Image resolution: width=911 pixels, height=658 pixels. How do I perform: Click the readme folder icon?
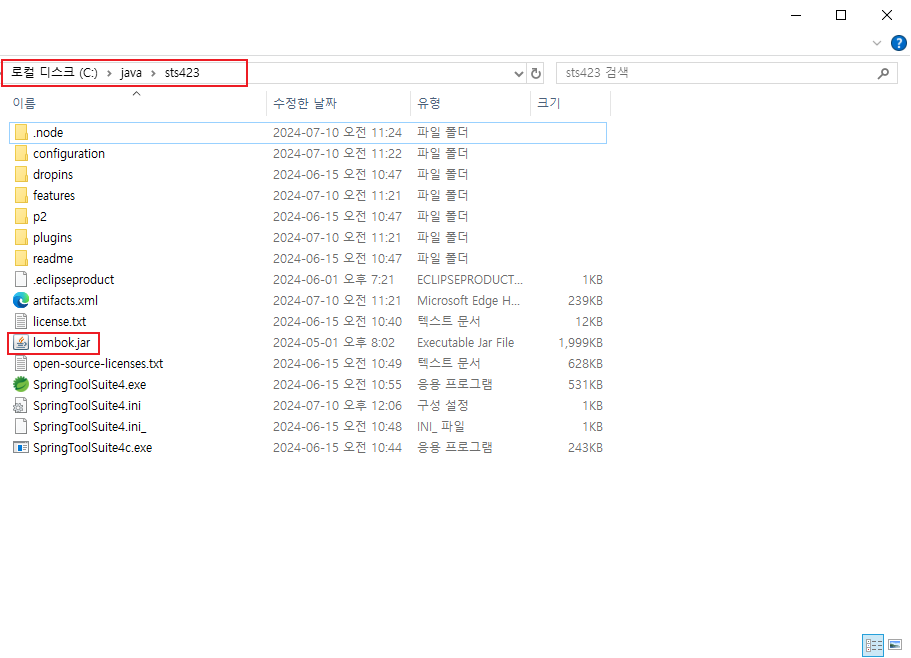point(21,258)
